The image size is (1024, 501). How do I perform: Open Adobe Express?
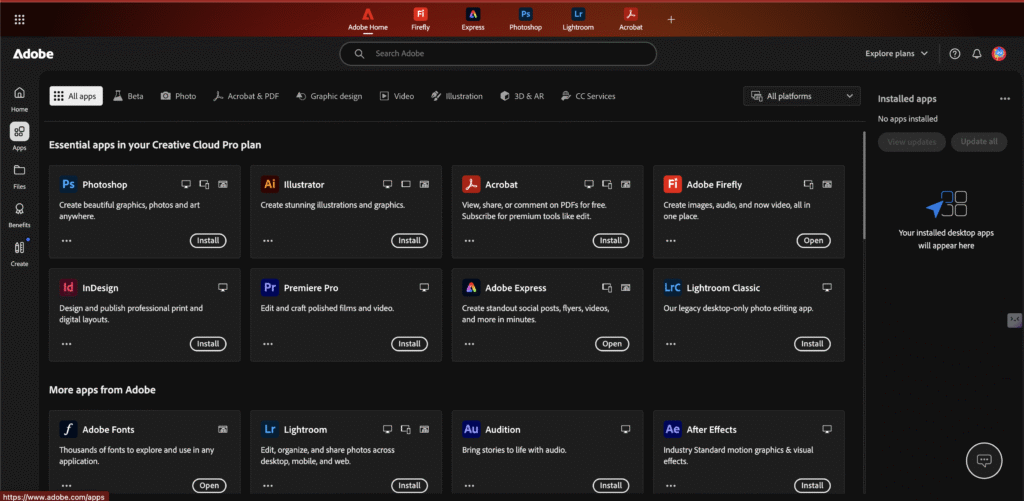click(612, 344)
